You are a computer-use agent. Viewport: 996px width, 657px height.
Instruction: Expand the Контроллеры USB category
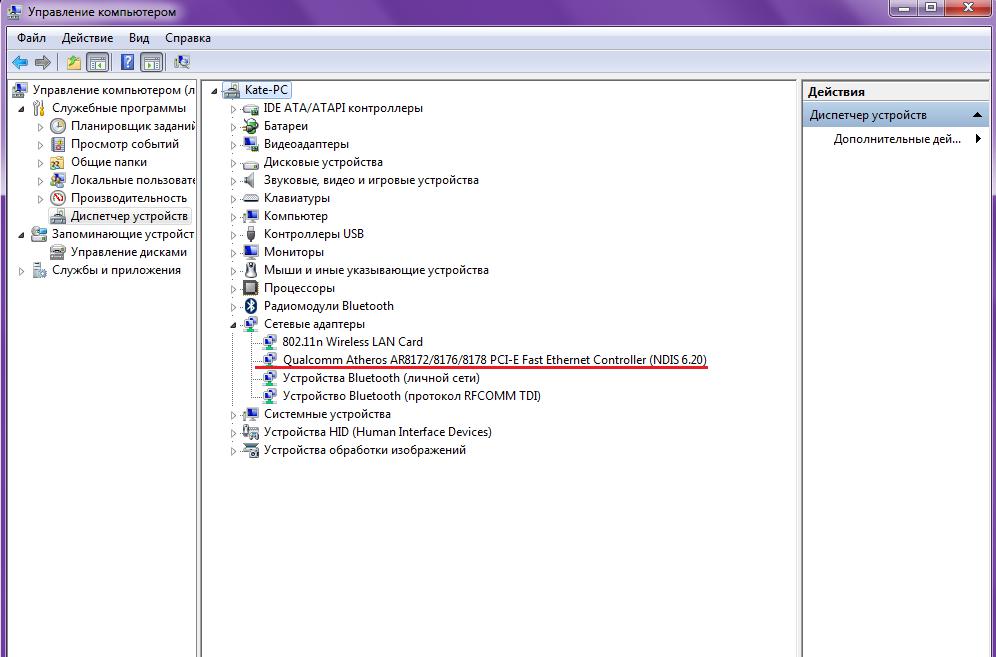point(233,234)
